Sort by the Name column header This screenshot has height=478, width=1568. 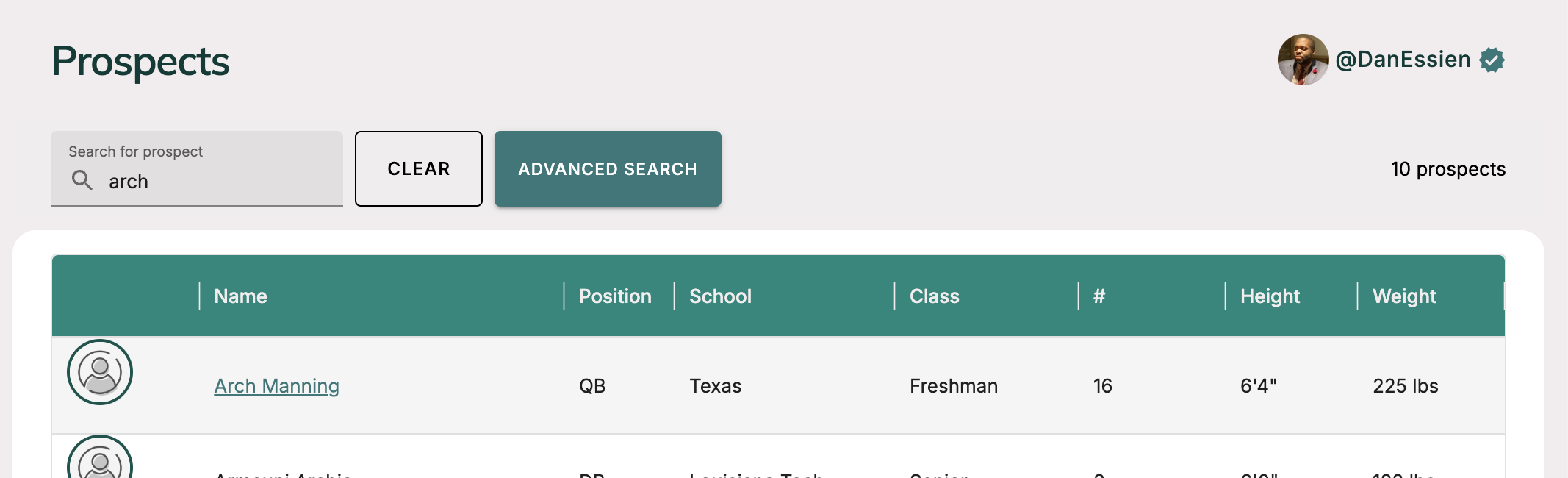pyautogui.click(x=240, y=296)
